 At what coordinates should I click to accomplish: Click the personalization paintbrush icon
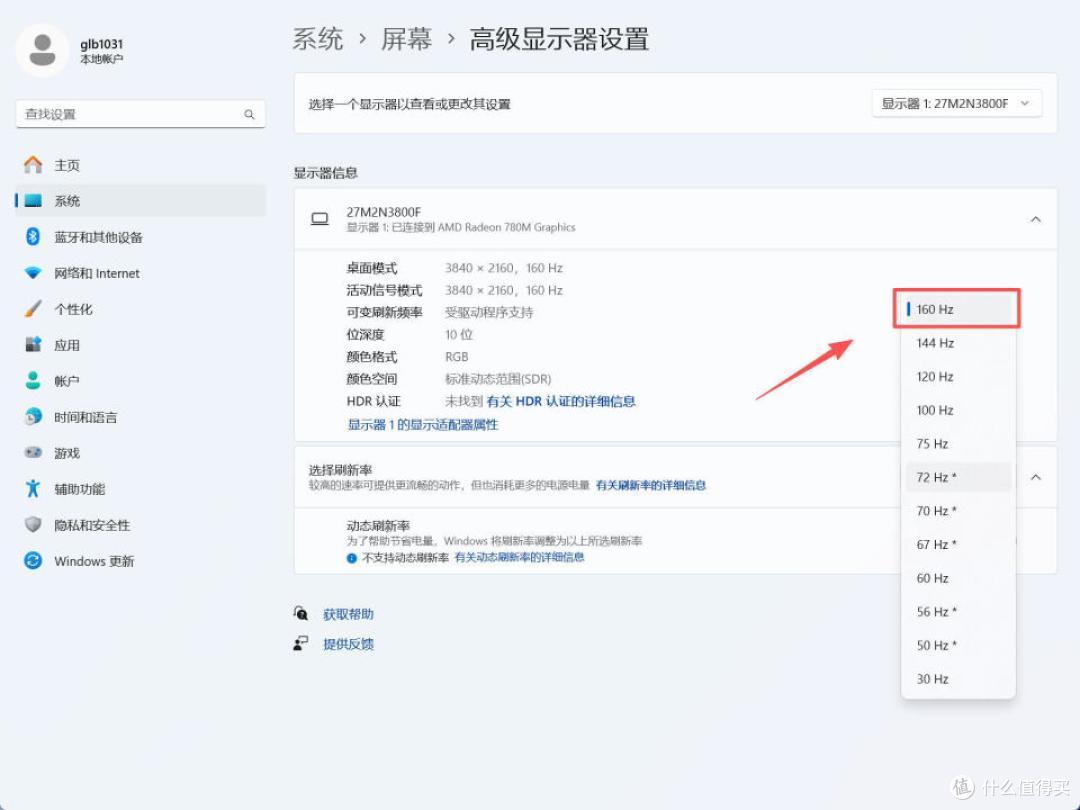click(x=33, y=309)
